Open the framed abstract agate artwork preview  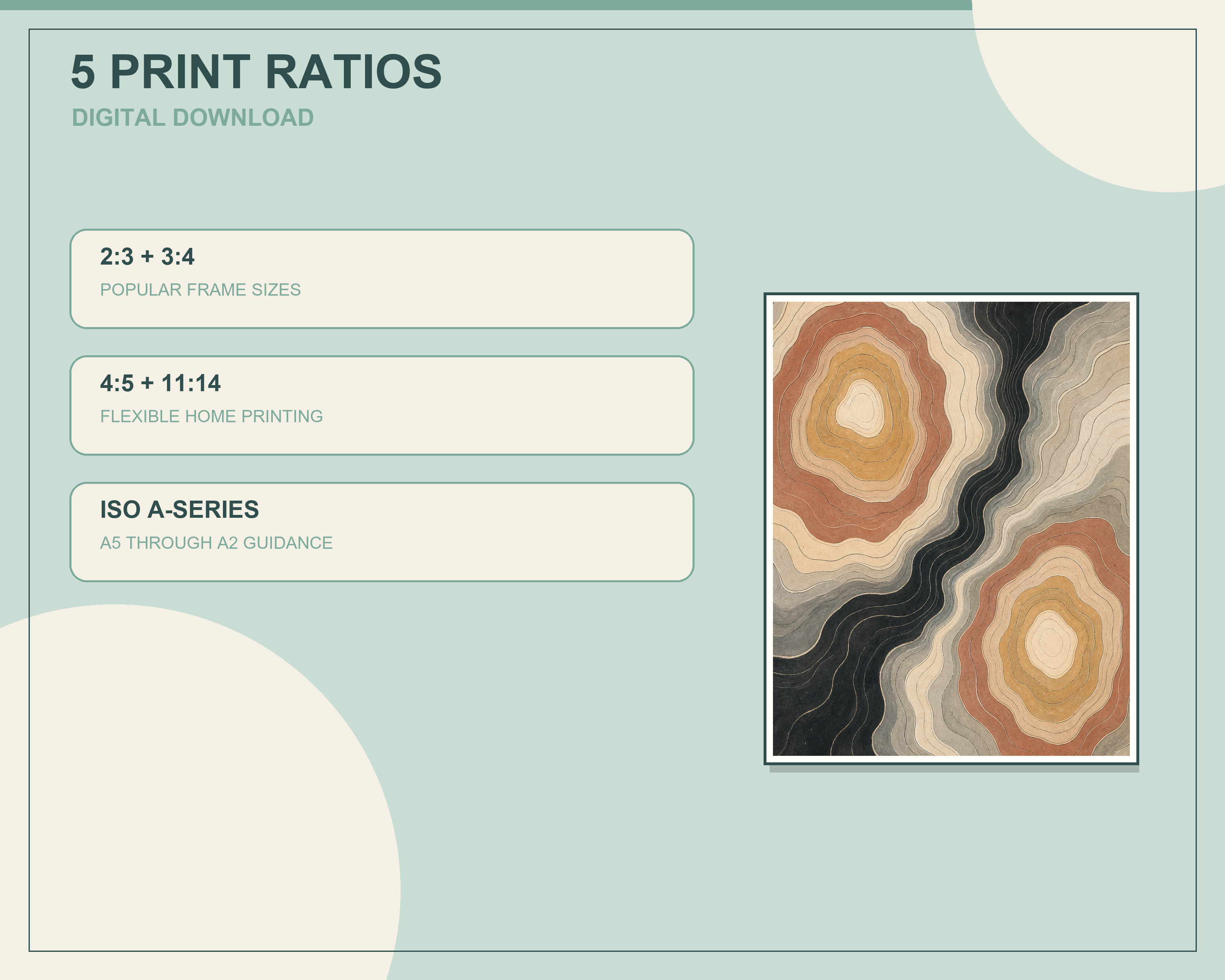click(951, 529)
